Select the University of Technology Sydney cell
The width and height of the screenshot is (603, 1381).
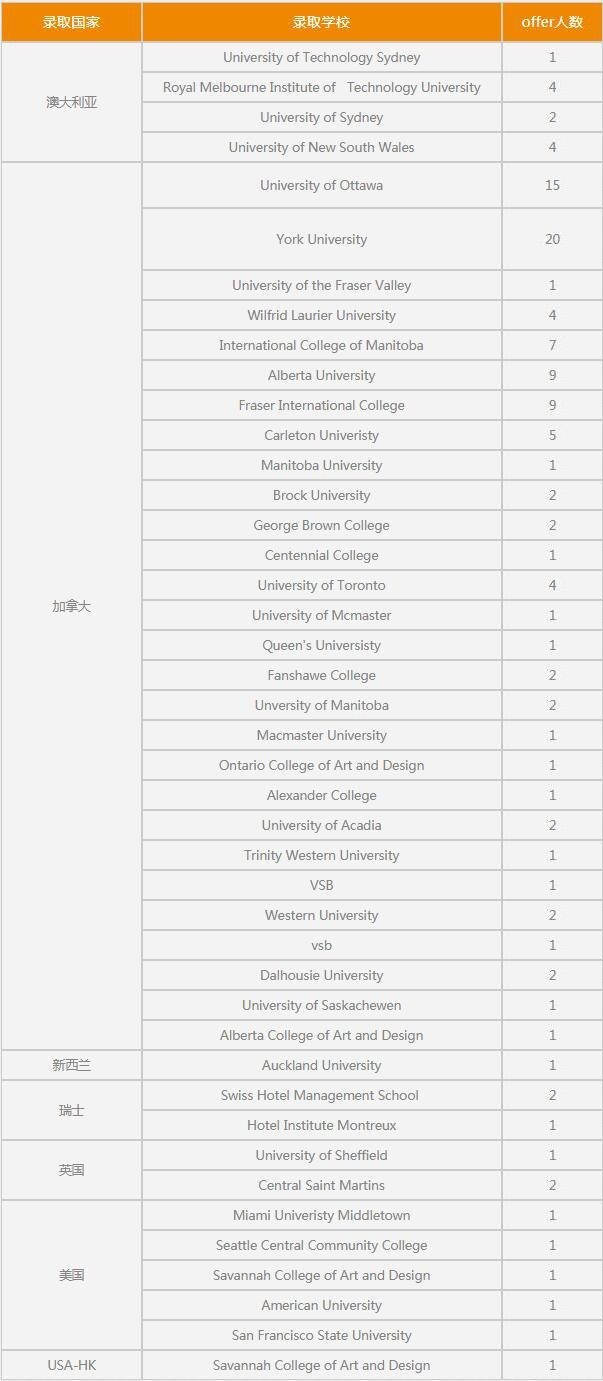321,58
